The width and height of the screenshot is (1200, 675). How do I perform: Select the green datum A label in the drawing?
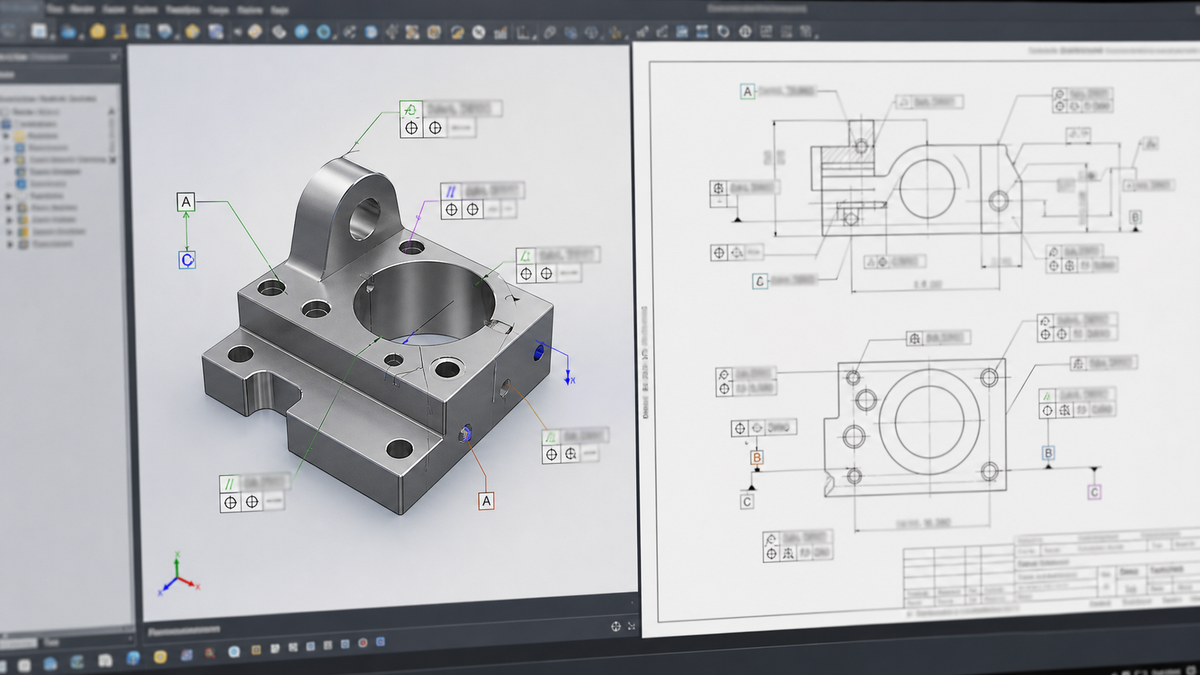pyautogui.click(x=747, y=92)
